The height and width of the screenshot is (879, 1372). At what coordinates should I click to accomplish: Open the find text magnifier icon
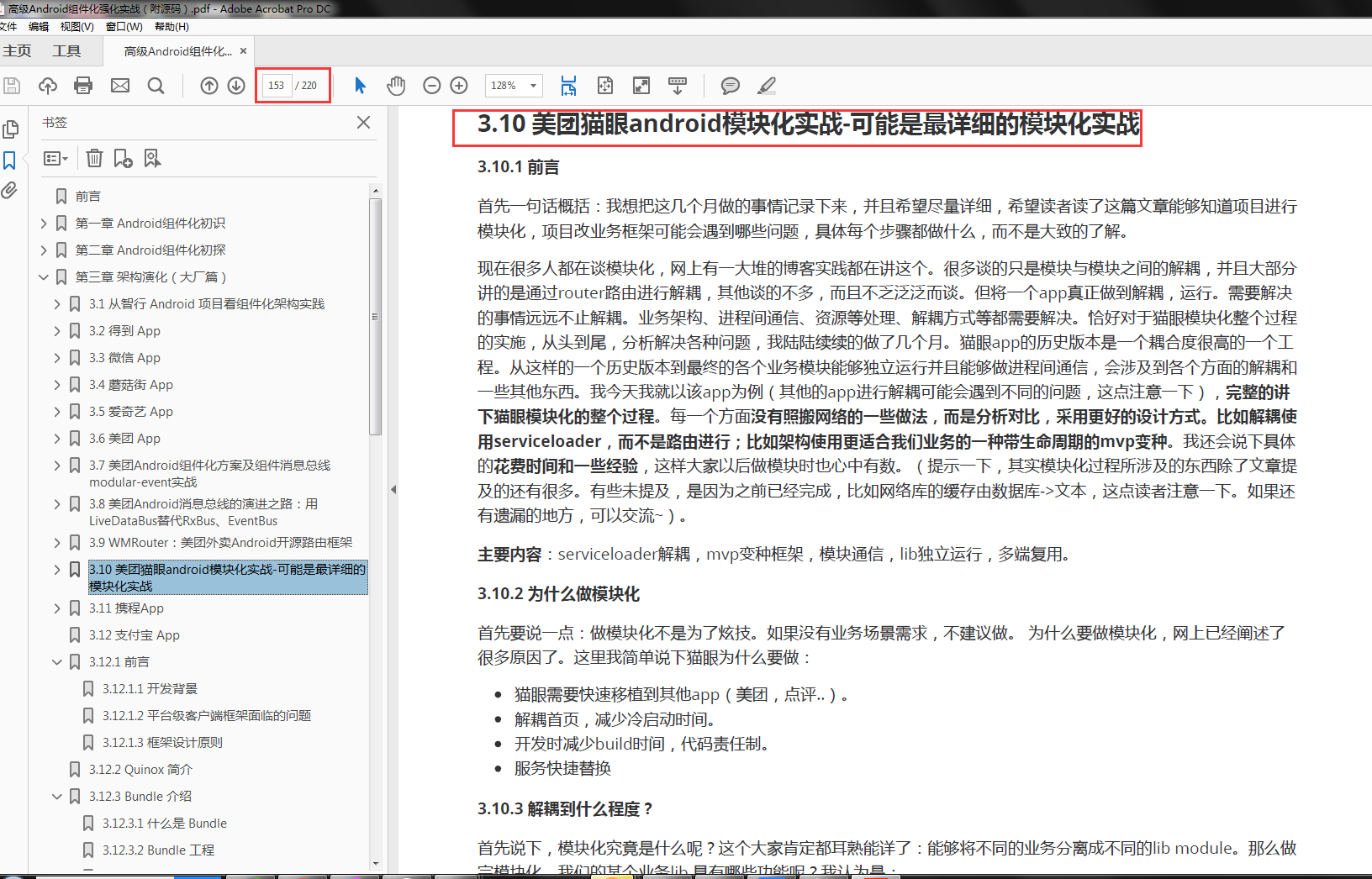pos(156,85)
